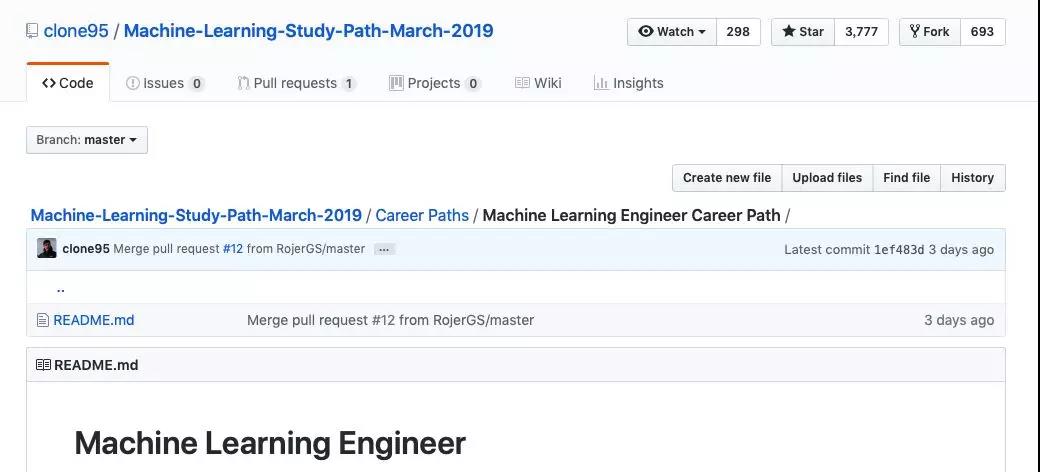Image resolution: width=1040 pixels, height=472 pixels.
Task: Switch to the Issues tab
Action: pos(165,83)
